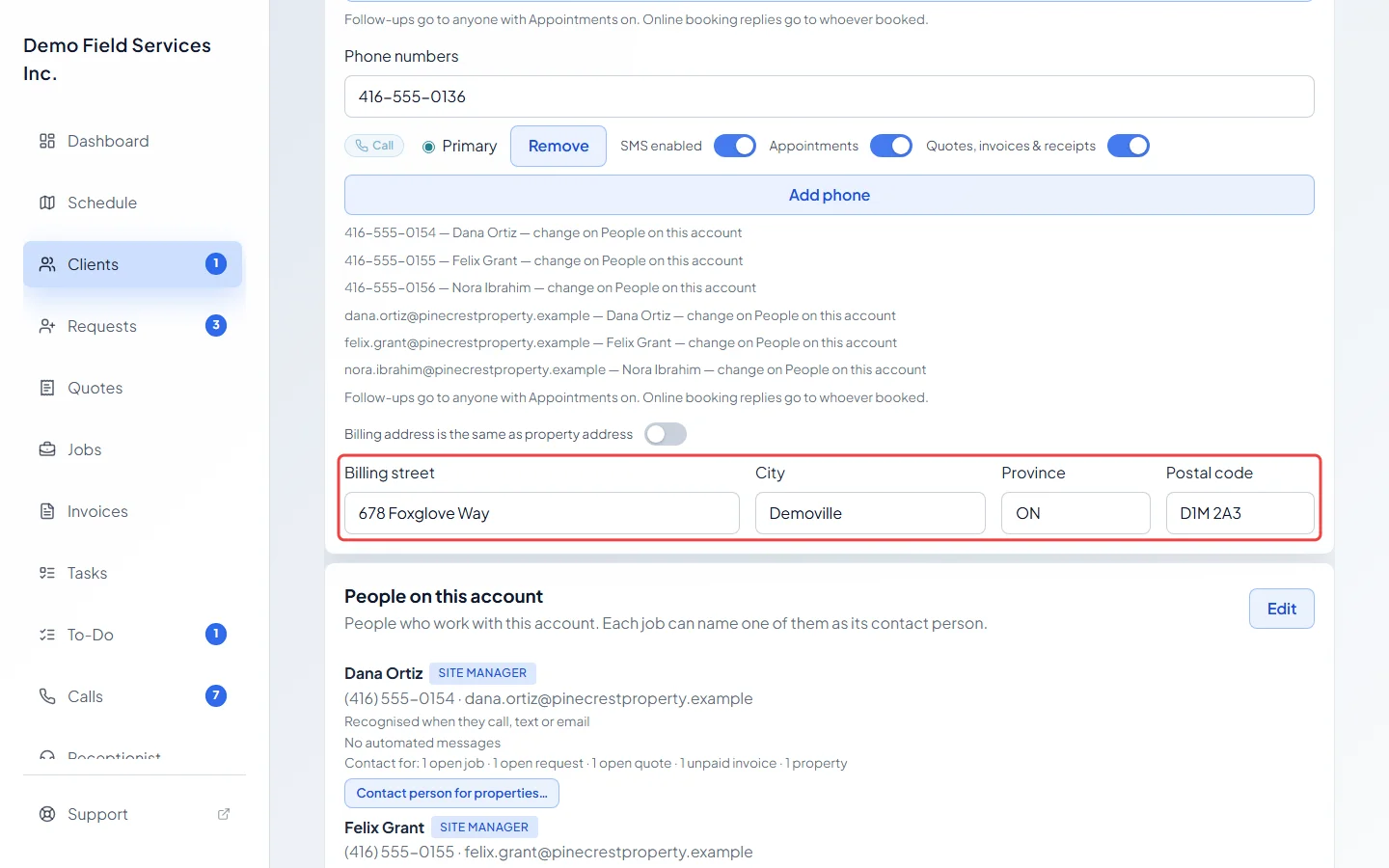Click the Support external link icon
The height and width of the screenshot is (868, 1389).
tap(224, 814)
